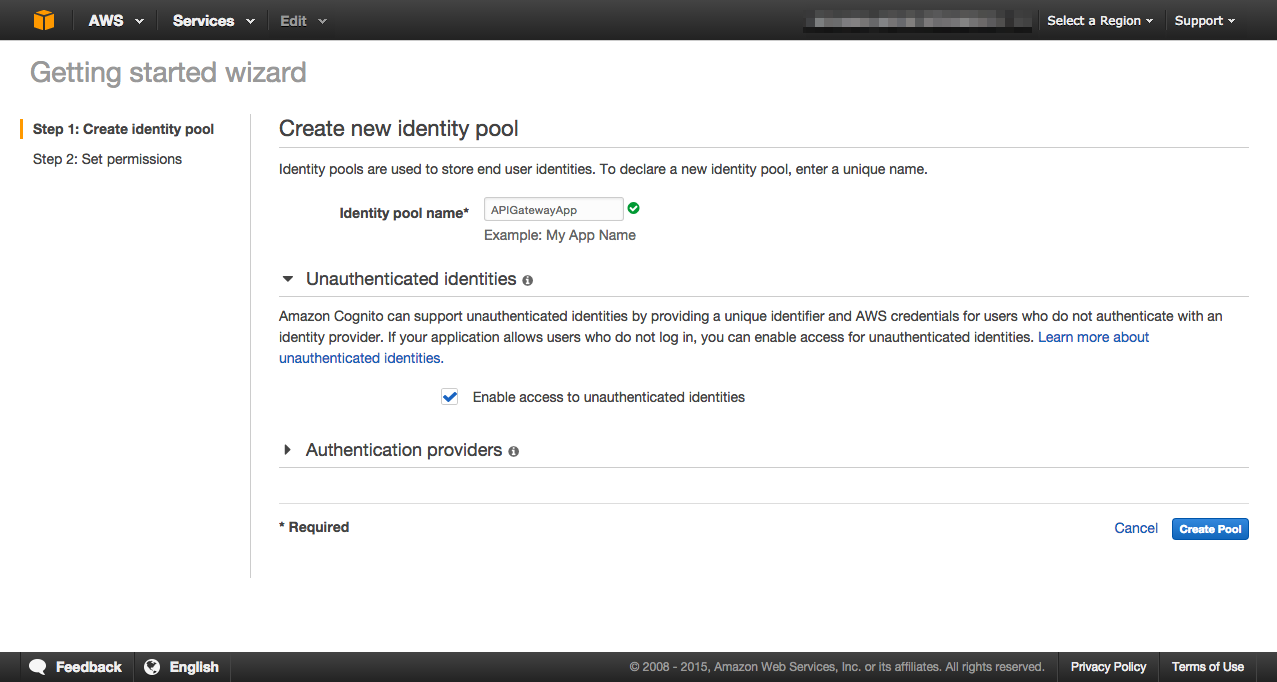The height and width of the screenshot is (682, 1277).
Task: Open the Support dropdown menu
Action: point(1205,20)
